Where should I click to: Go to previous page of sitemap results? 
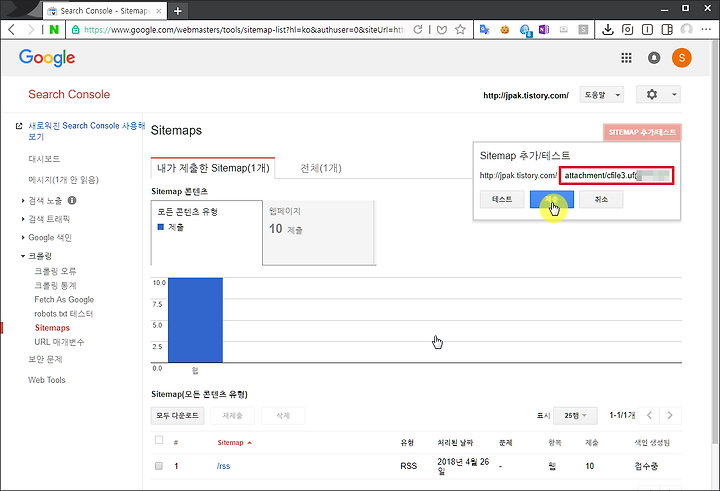tap(649, 415)
